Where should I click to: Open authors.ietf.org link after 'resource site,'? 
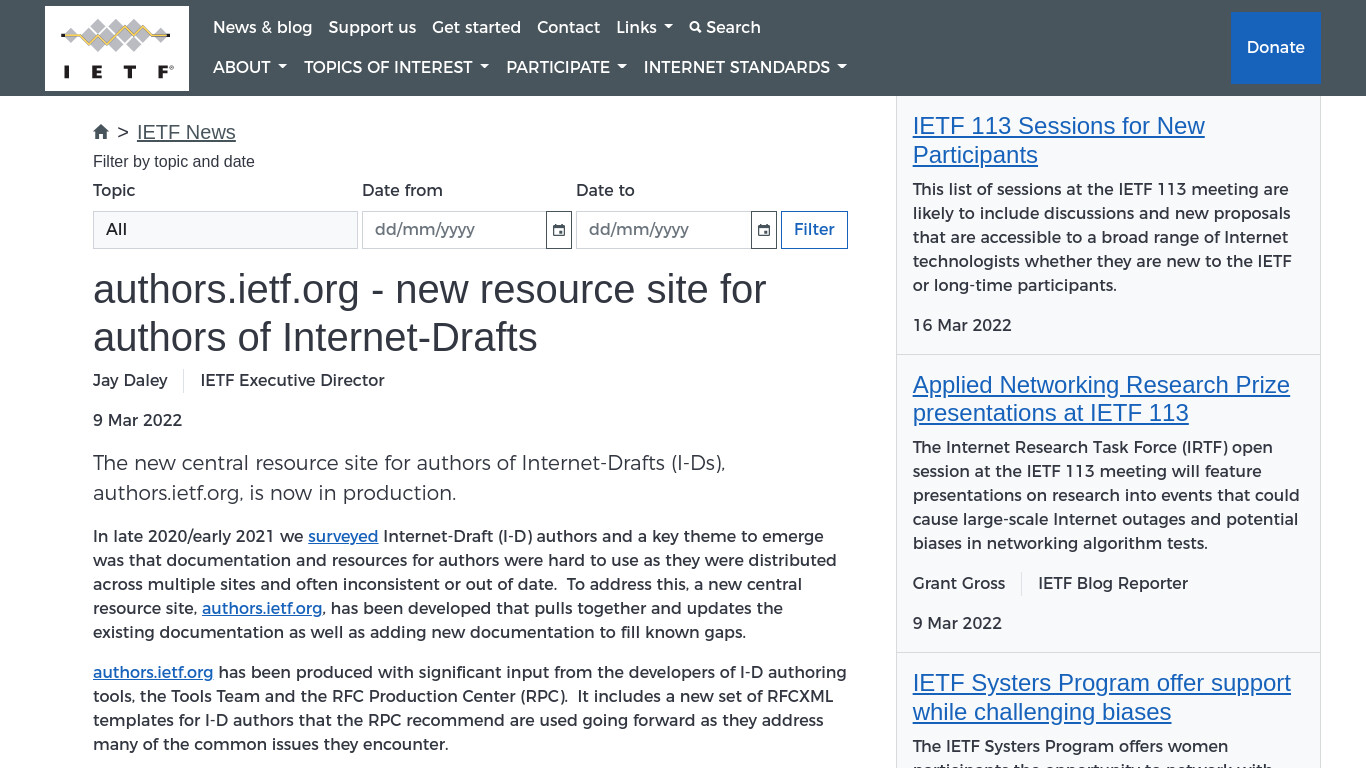click(262, 608)
